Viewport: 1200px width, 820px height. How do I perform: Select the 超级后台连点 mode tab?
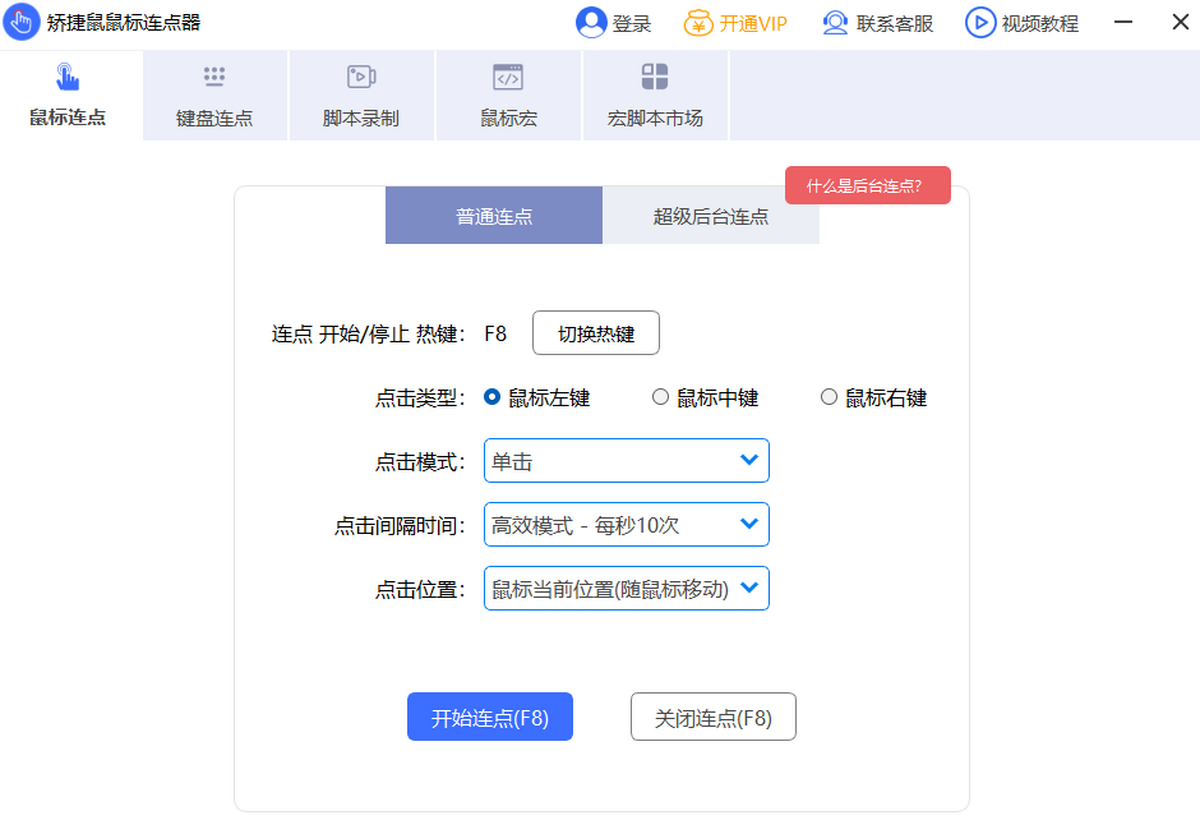click(x=711, y=215)
